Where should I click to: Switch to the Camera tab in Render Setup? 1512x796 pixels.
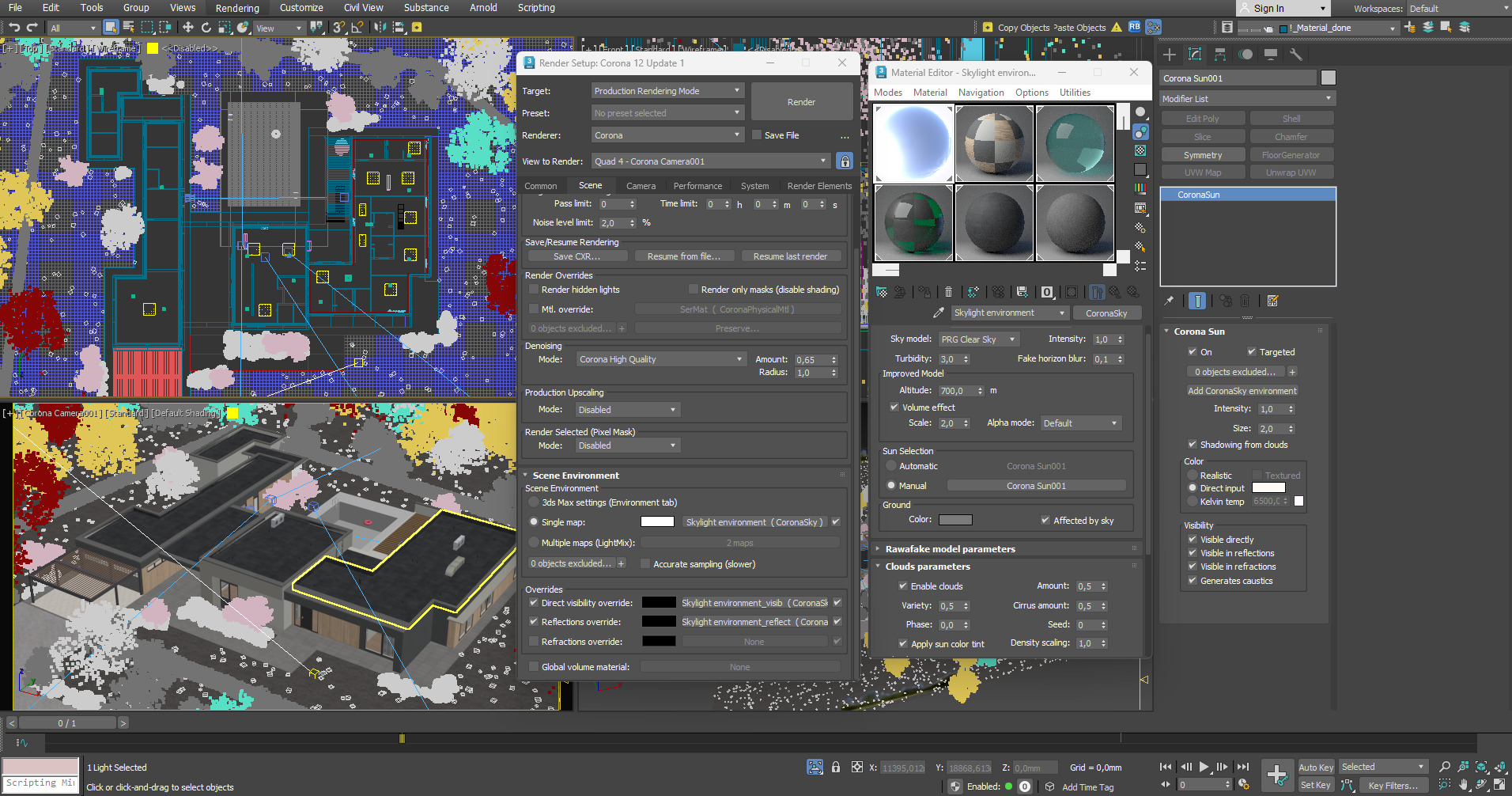coord(641,186)
